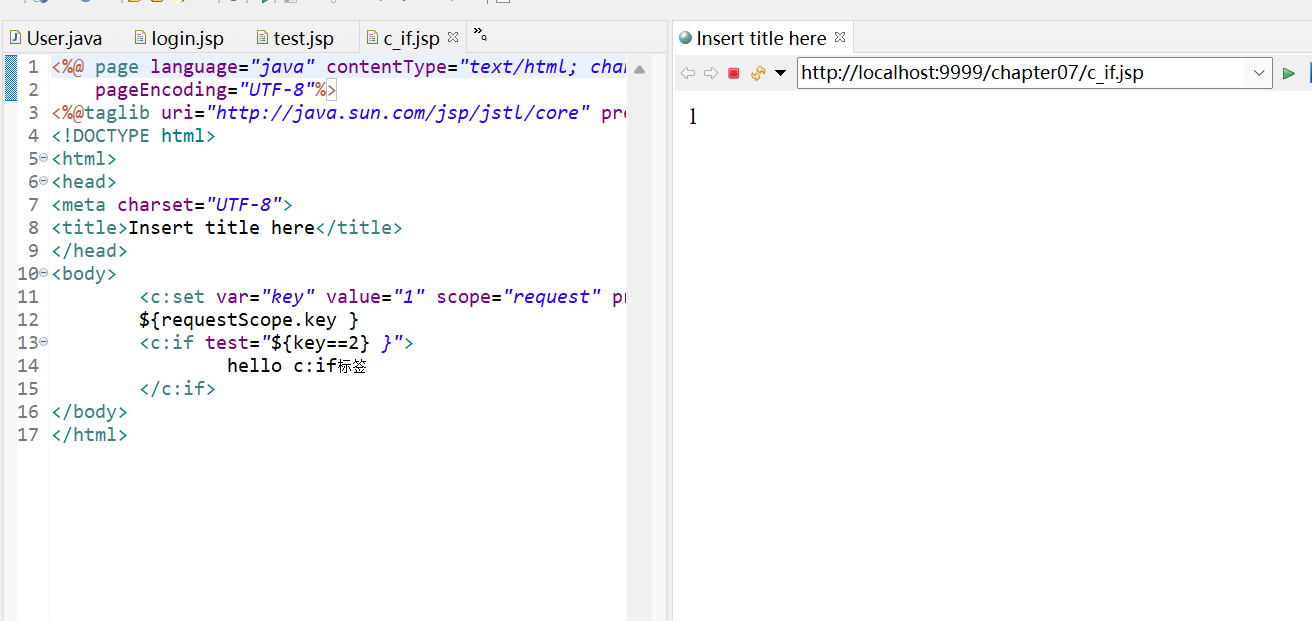Click the hello c:if text line
Screen dimensions: 1312x621
(x=297, y=365)
